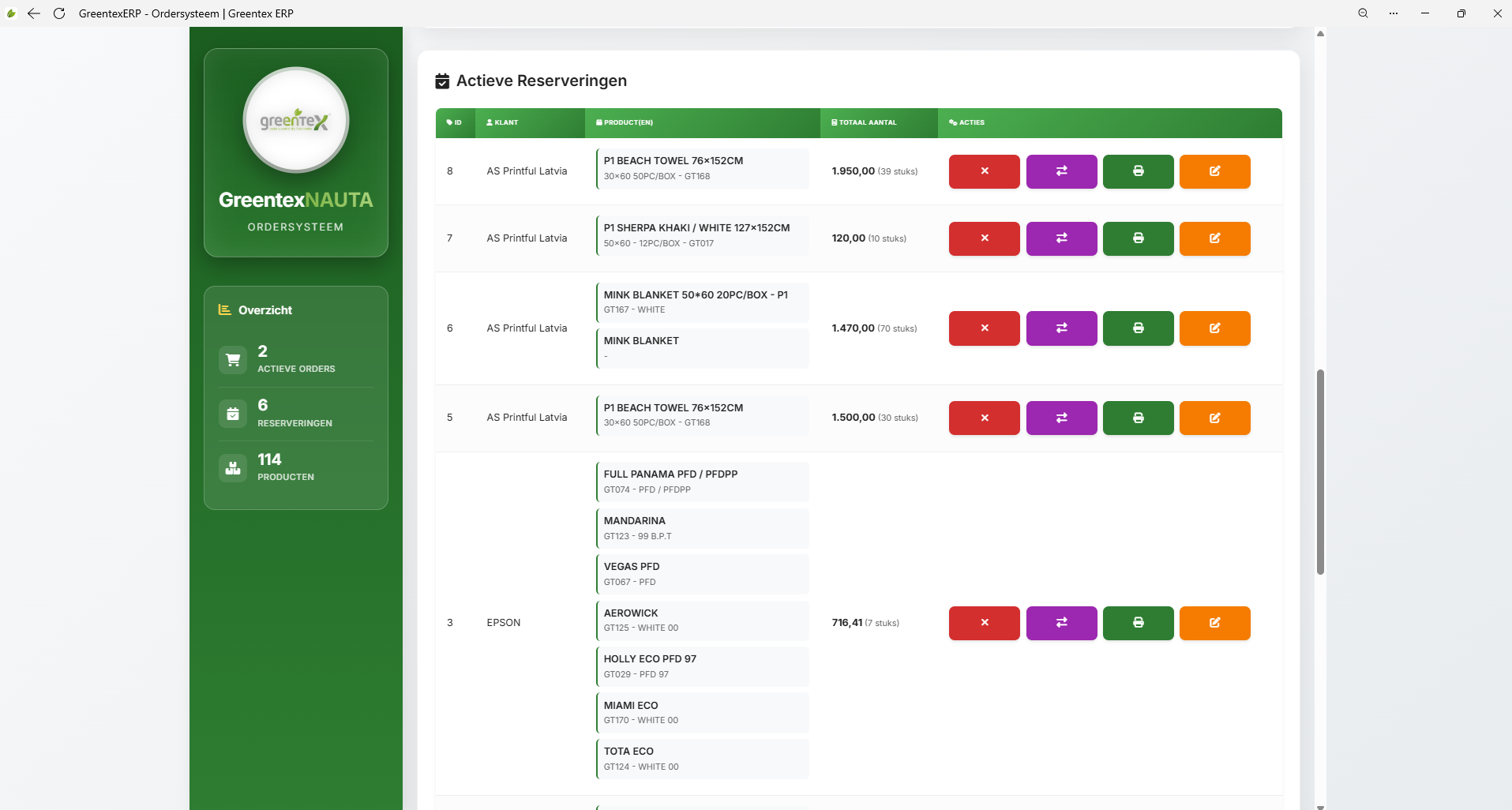This screenshot has height=810, width=1512.
Task: Edit reservation 7 with orange edit icon
Action: pos(1214,238)
